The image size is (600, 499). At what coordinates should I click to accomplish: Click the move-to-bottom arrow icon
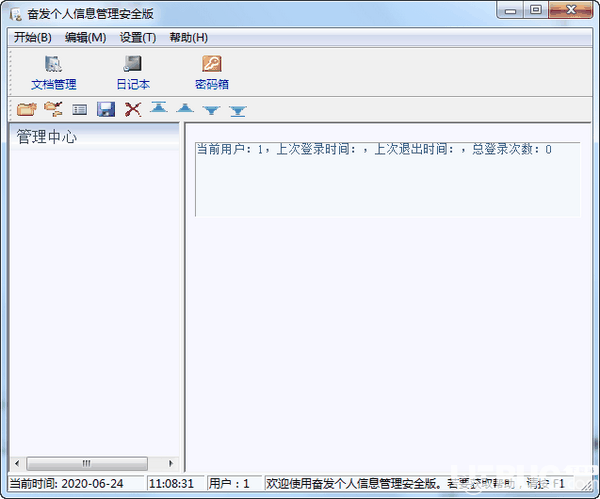238,111
